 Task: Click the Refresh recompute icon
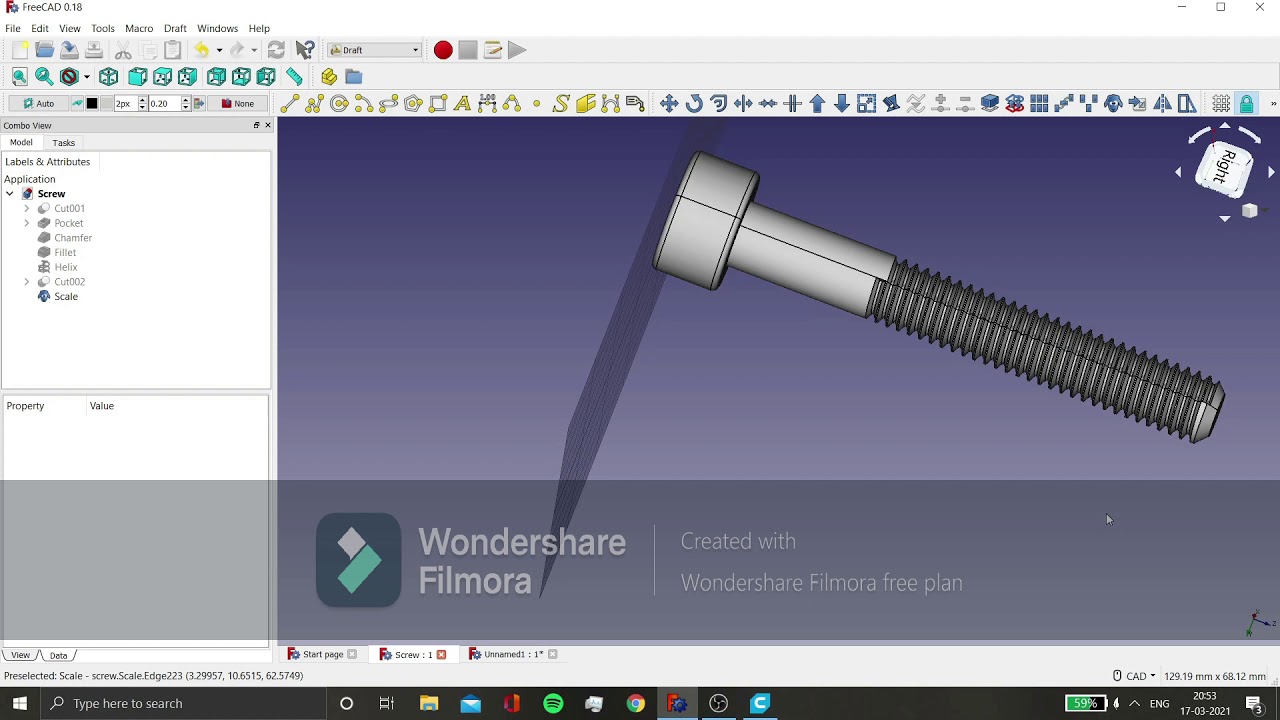click(276, 50)
